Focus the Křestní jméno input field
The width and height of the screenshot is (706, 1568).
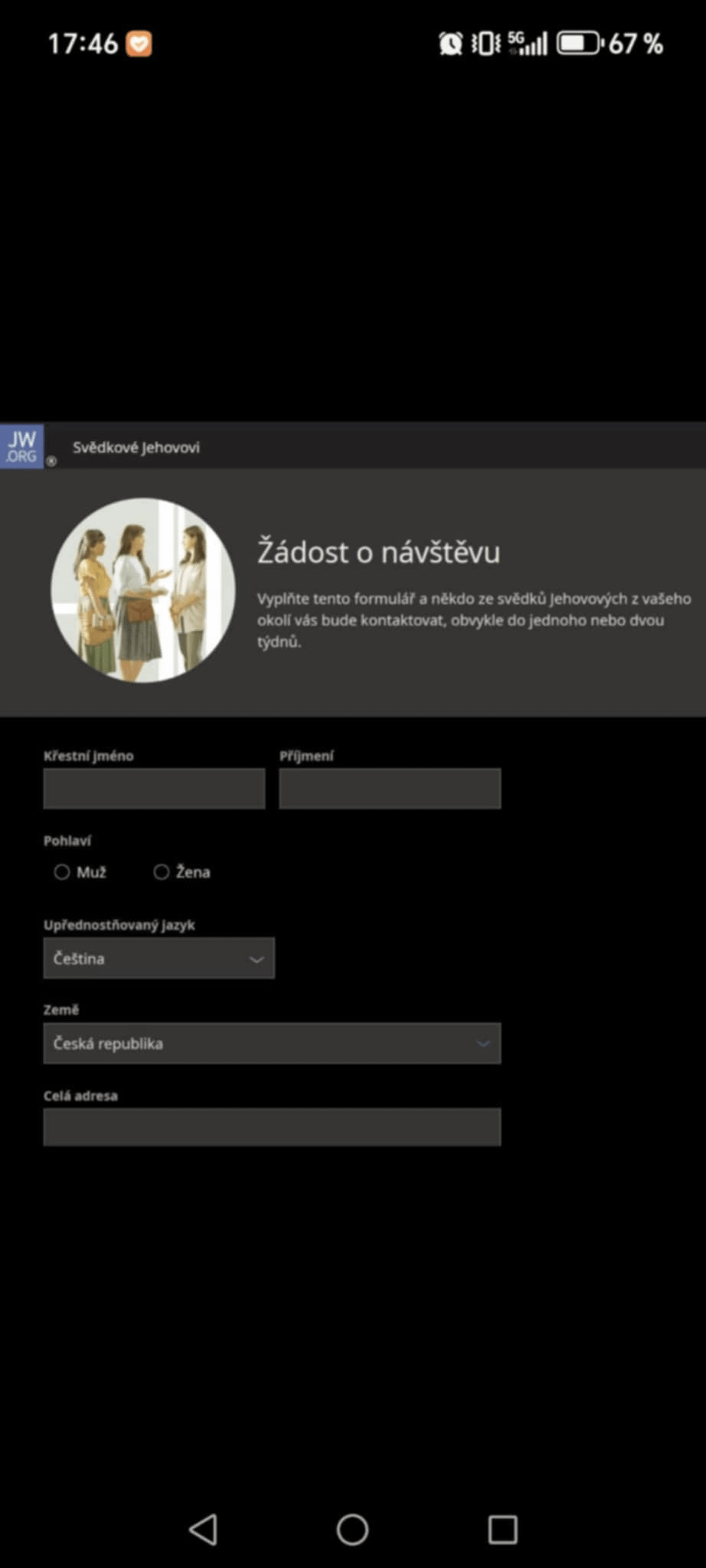(x=154, y=789)
